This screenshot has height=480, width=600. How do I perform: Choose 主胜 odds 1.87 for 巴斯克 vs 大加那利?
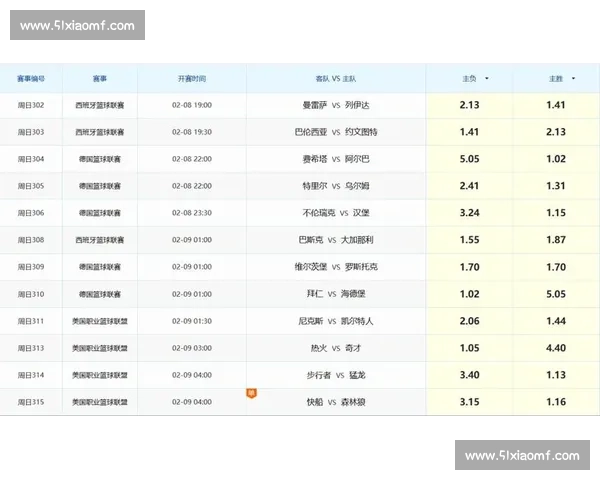click(556, 240)
